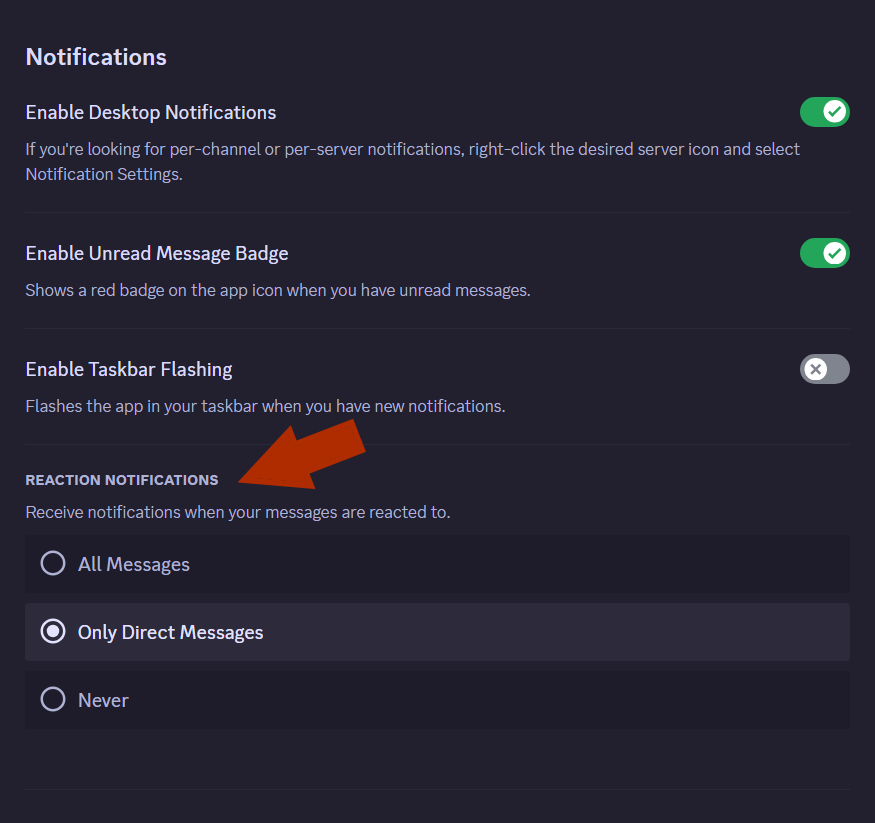
Task: Click the filled radio circle beside Only Direct Messages
Action: coord(52,631)
